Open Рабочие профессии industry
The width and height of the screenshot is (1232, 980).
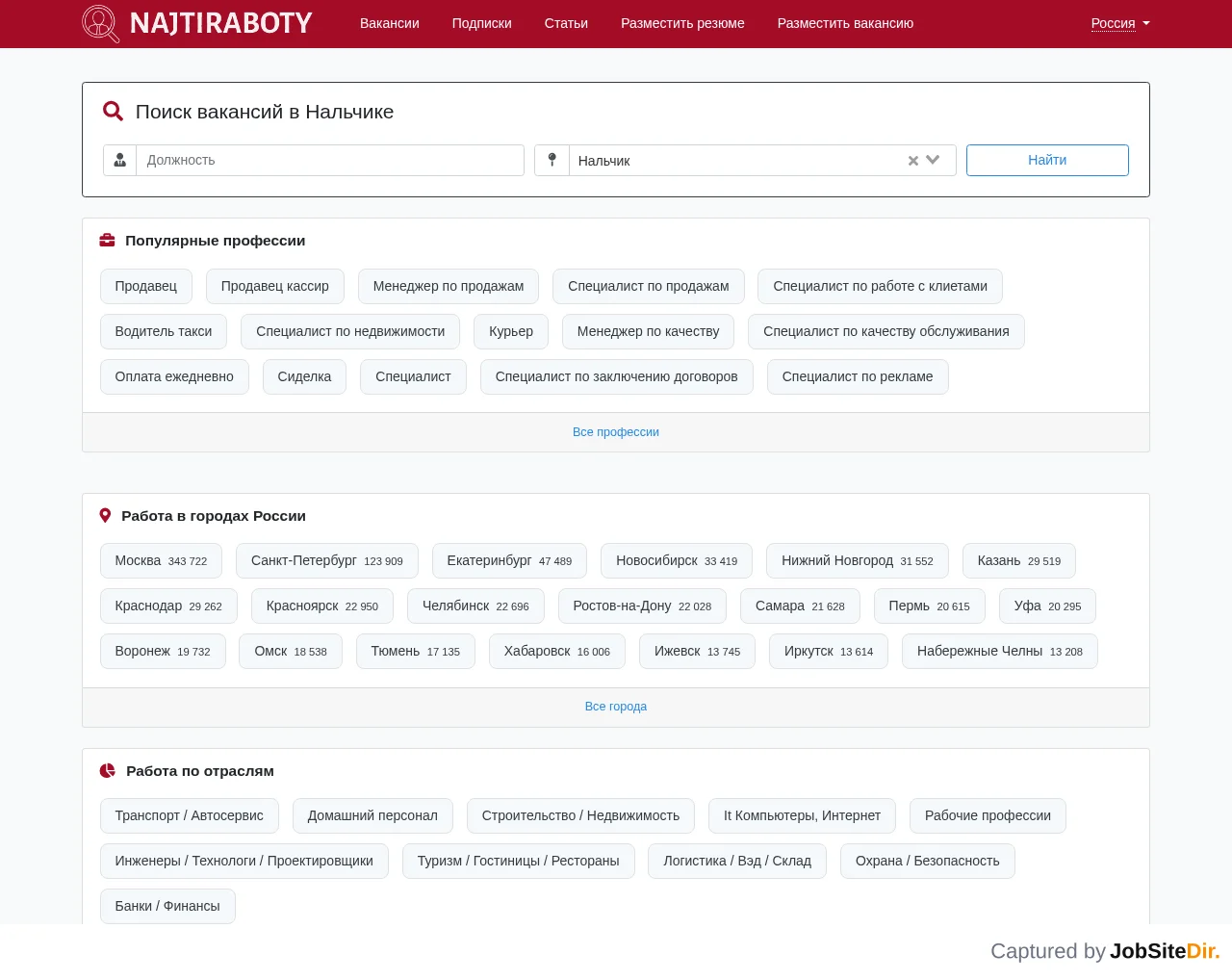tap(988, 815)
